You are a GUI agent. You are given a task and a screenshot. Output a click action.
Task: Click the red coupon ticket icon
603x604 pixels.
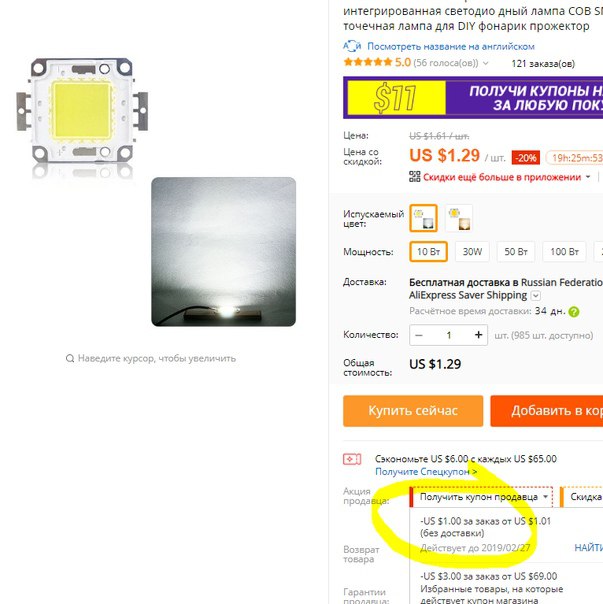[352, 459]
